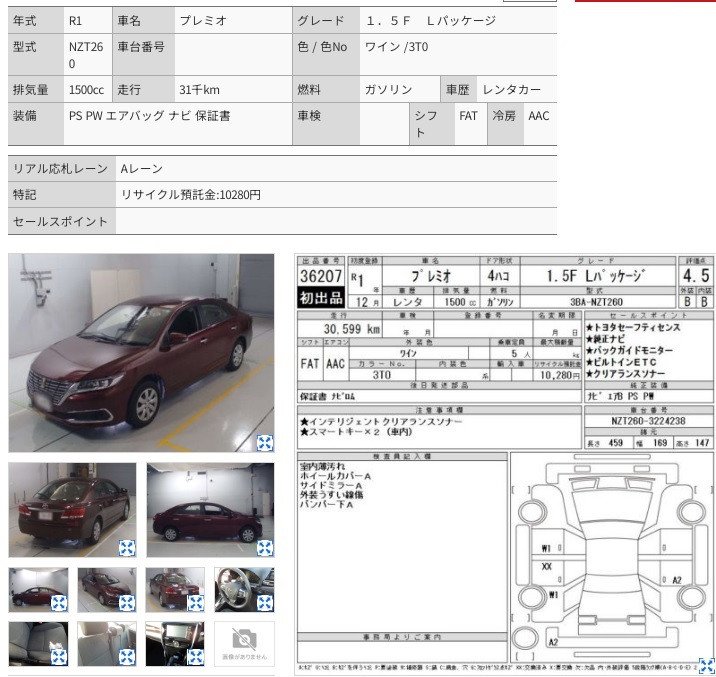Viewport: 716px width, 677px height.
Task: Select the grade value 1.5F Lパッケージ
Action: point(430,21)
